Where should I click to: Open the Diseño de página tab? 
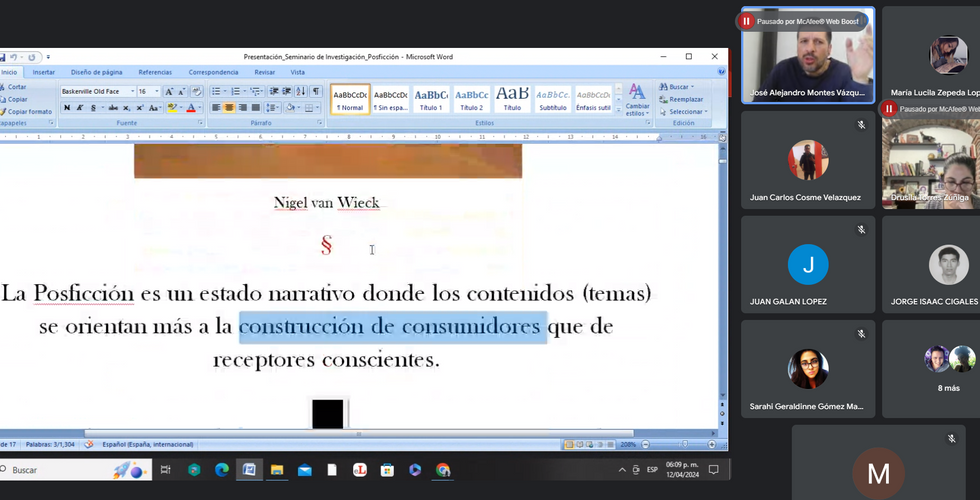(96, 72)
